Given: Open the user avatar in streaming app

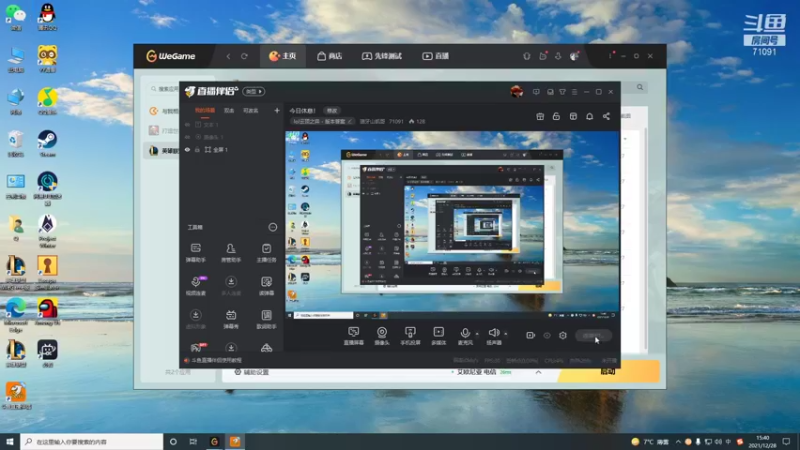Looking at the screenshot, I should point(517,92).
